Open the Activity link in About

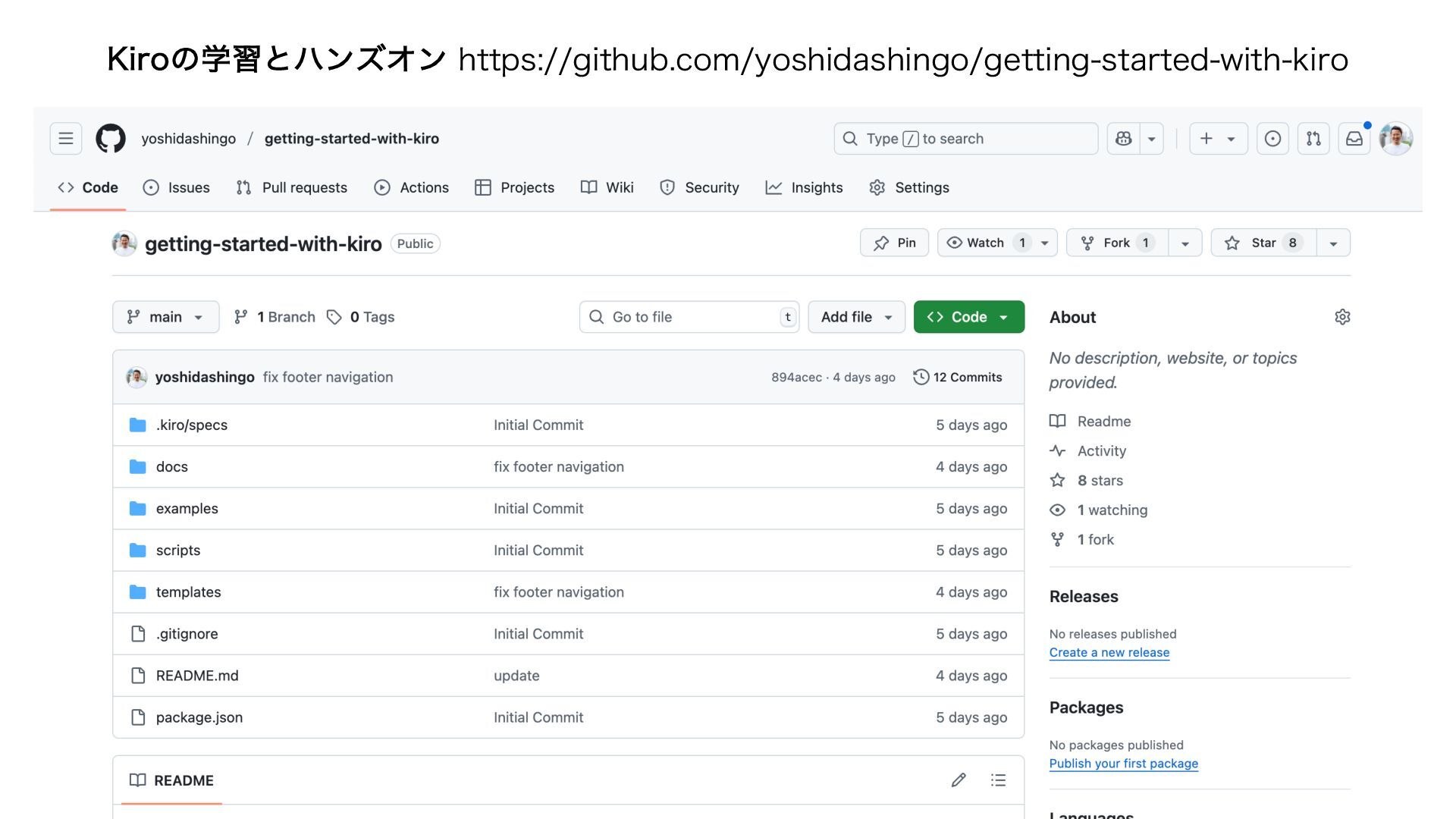(x=1088, y=450)
